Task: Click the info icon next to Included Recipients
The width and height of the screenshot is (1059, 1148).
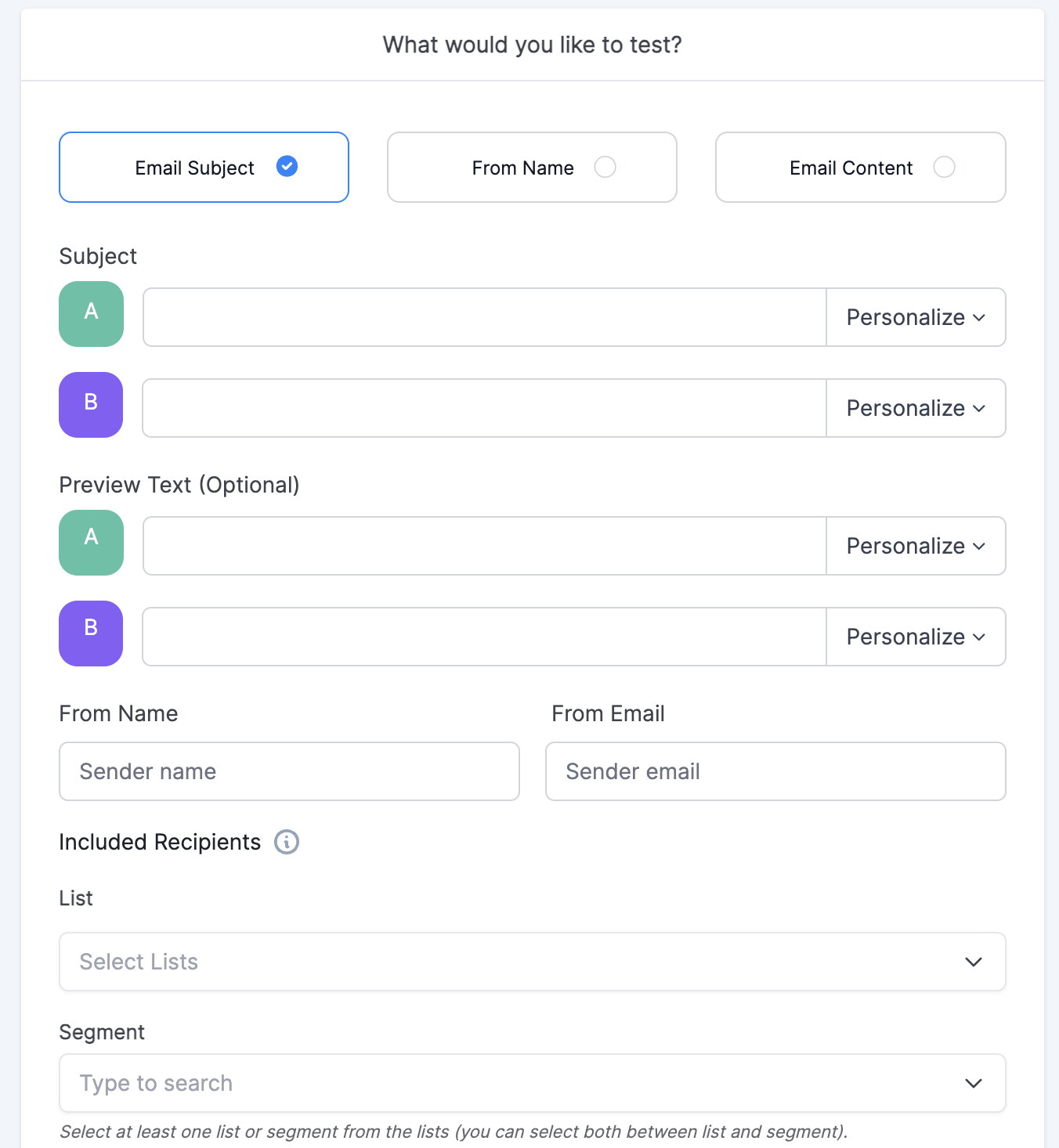Action: [287, 842]
